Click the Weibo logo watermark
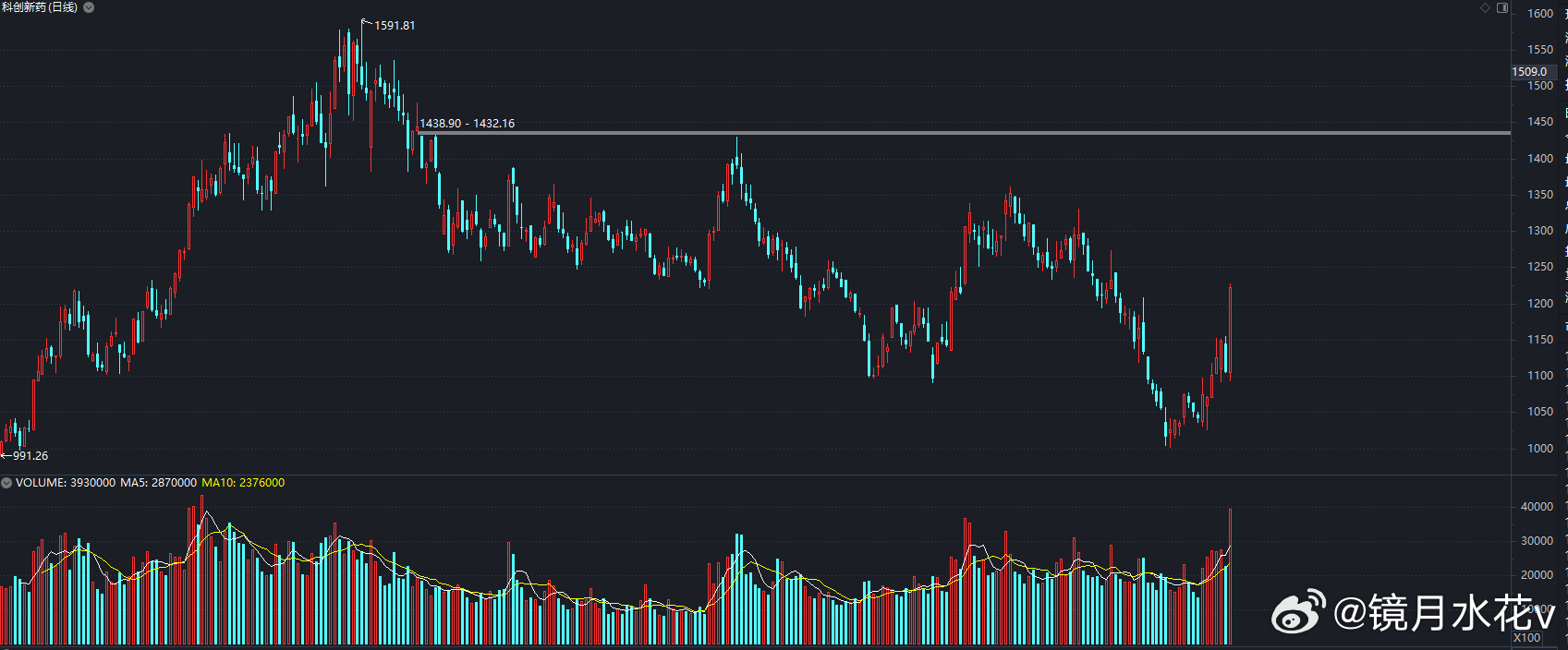1568x650 pixels. [1299, 612]
